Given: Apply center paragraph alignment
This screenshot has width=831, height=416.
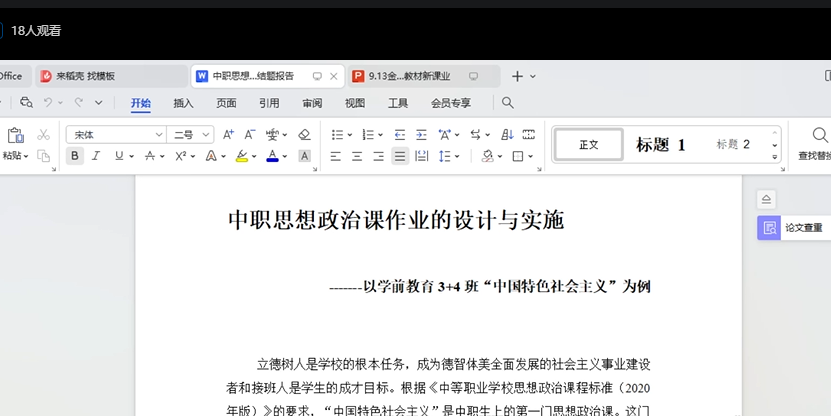Looking at the screenshot, I should click(x=357, y=156).
